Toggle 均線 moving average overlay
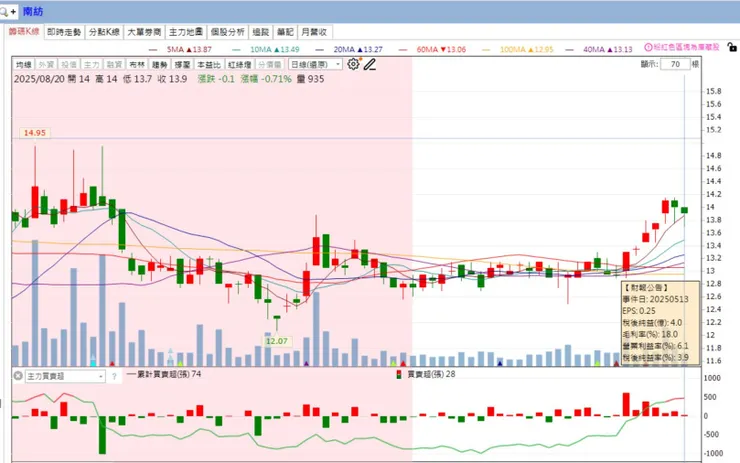Screen dimensions: 740x463 23,65
